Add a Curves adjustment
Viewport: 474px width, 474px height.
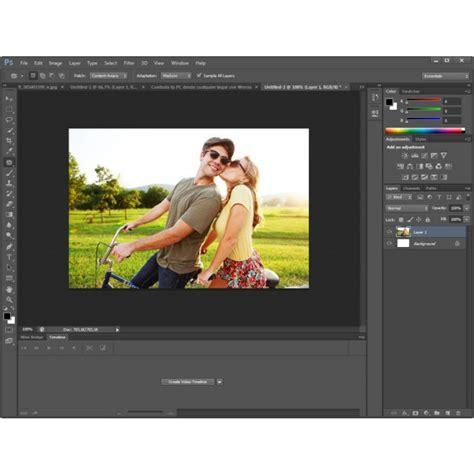(424, 156)
